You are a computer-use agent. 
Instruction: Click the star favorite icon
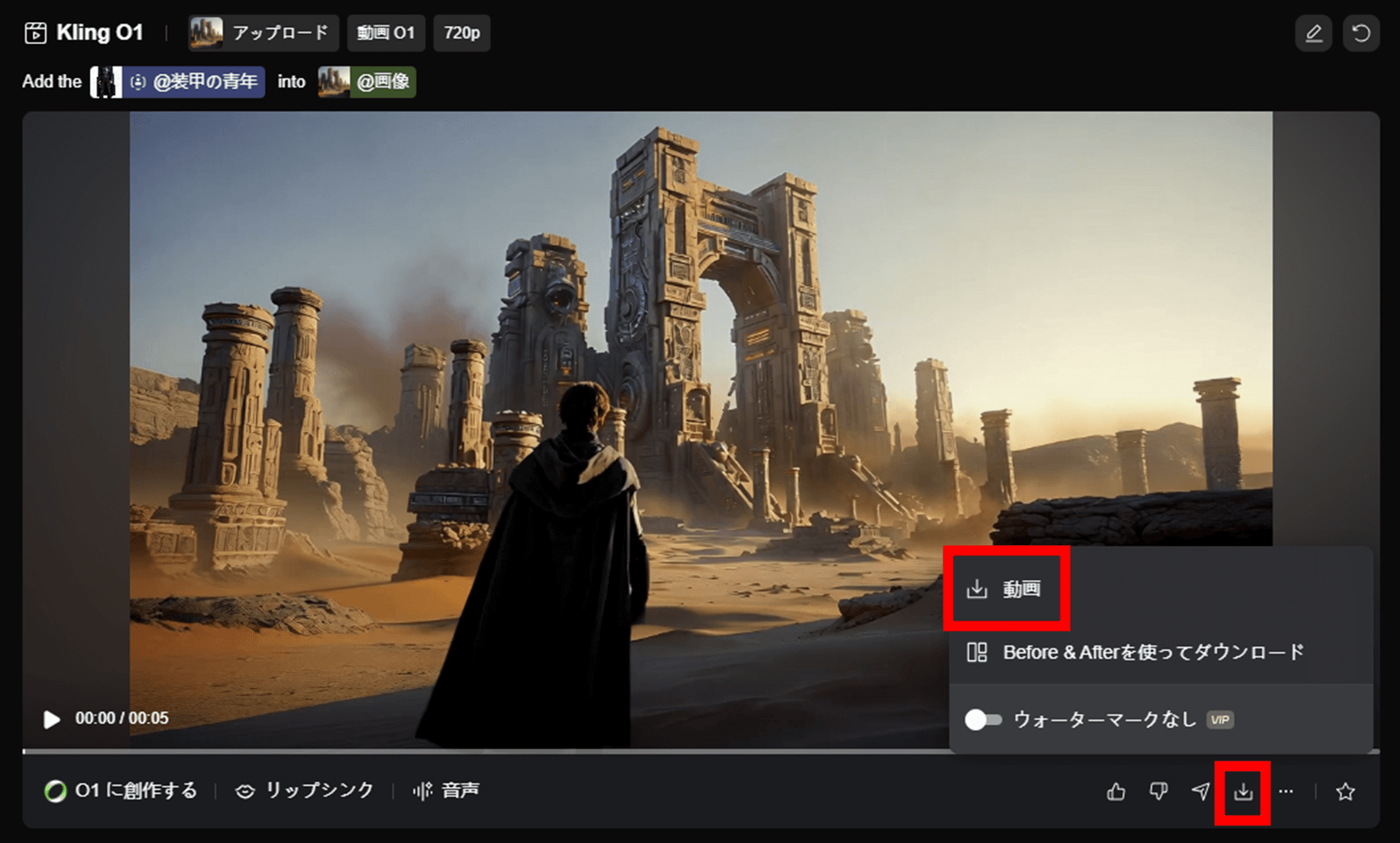(1345, 792)
